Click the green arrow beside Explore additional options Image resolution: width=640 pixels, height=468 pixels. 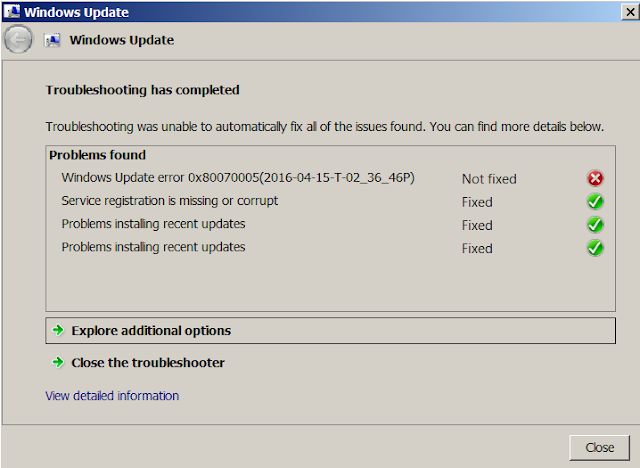[x=58, y=330]
